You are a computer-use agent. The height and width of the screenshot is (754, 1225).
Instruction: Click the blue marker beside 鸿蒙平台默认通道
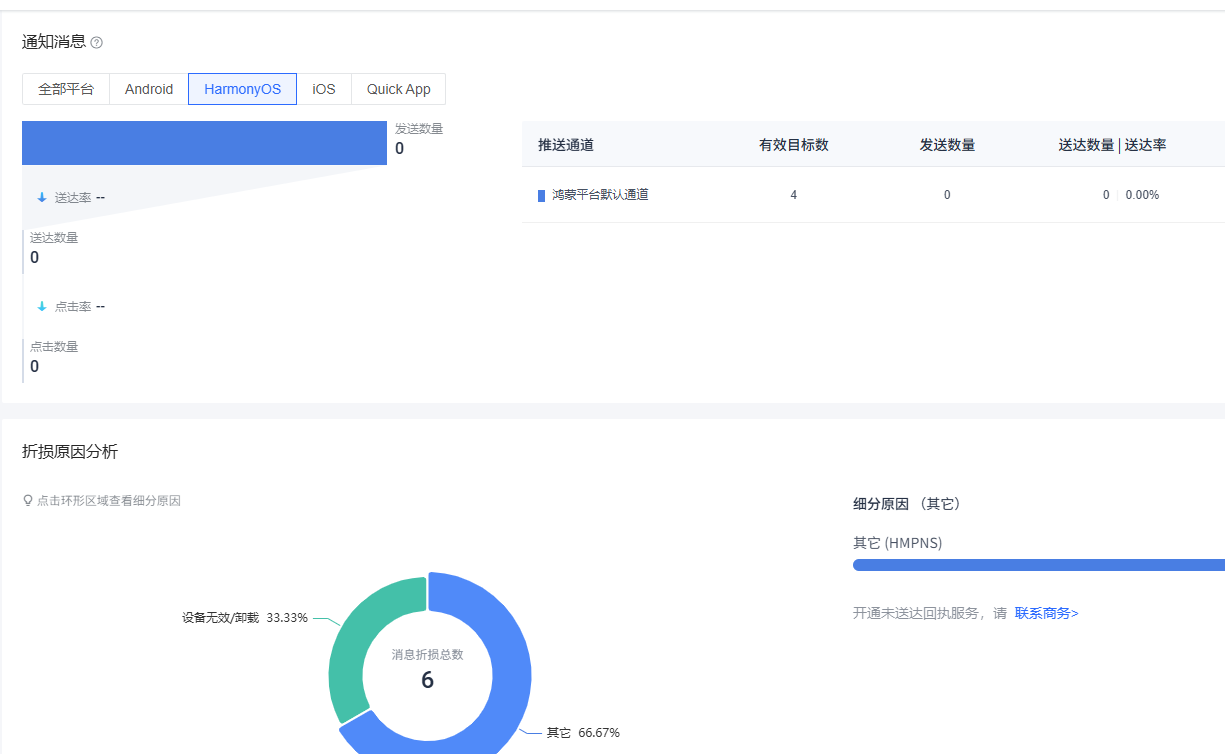(x=541, y=195)
